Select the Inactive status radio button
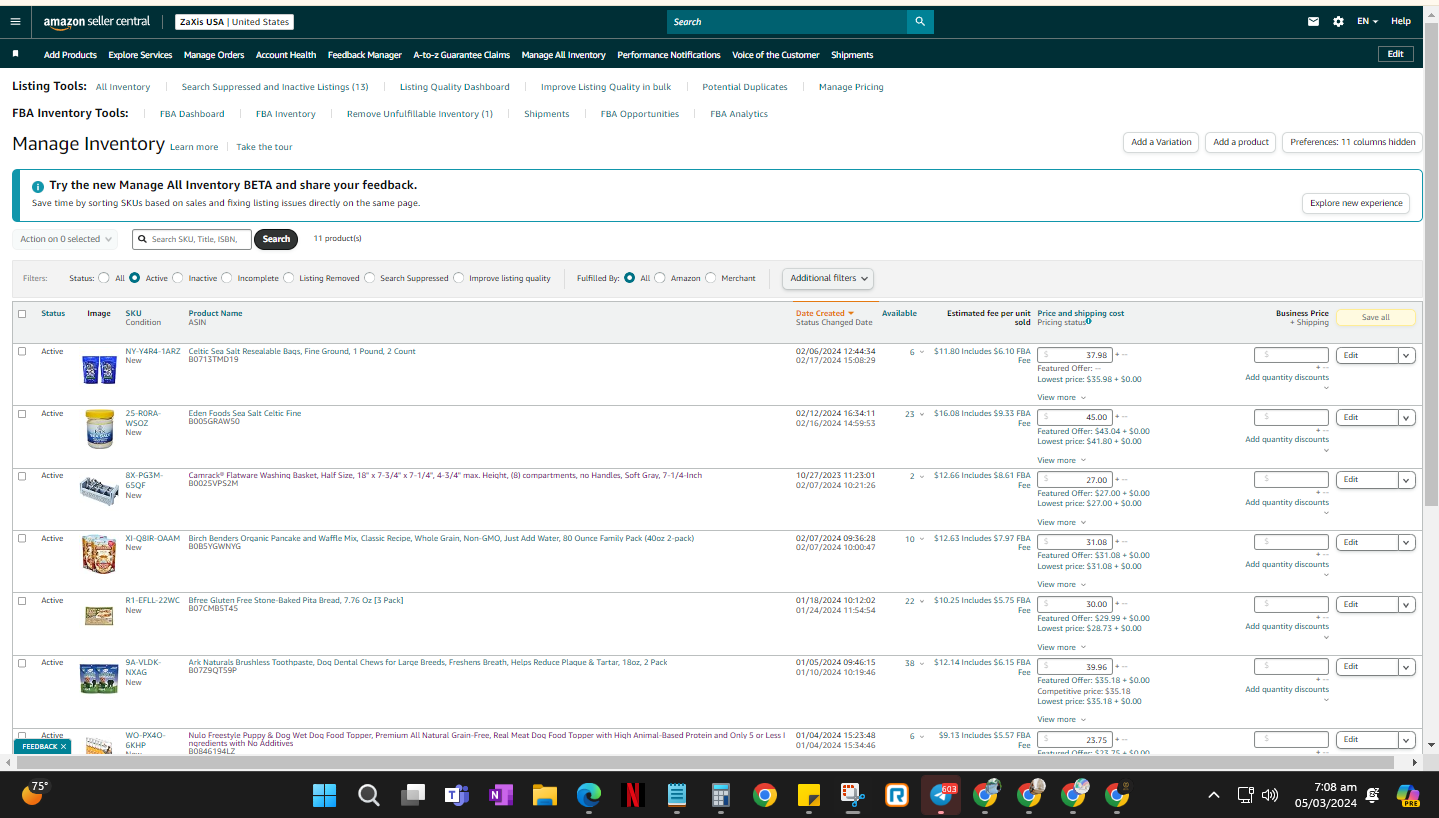The height and width of the screenshot is (818, 1439). tap(178, 278)
